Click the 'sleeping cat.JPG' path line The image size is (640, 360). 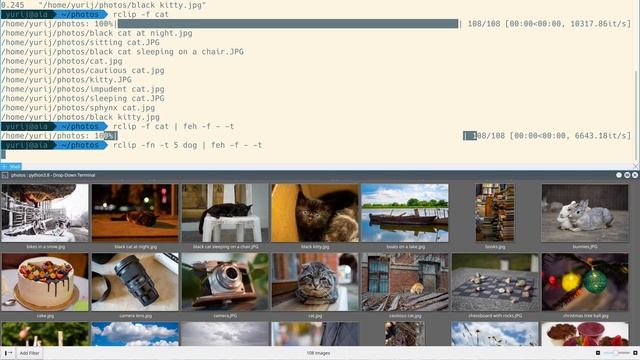[x=82, y=98]
